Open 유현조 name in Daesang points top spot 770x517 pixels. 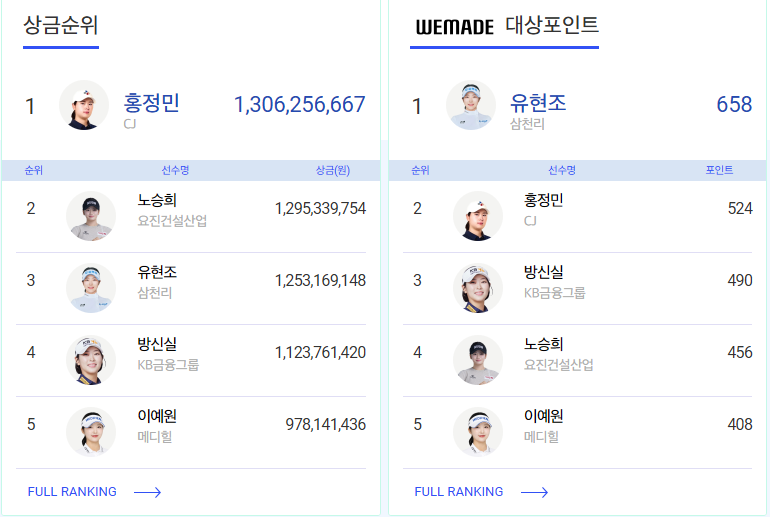538,103
